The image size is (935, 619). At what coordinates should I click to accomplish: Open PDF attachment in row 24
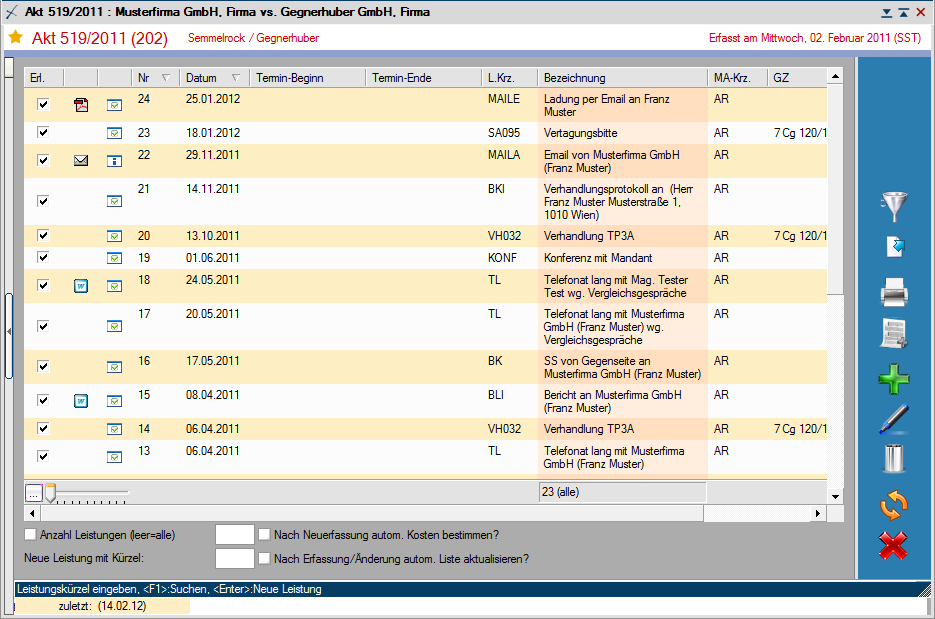pos(82,104)
